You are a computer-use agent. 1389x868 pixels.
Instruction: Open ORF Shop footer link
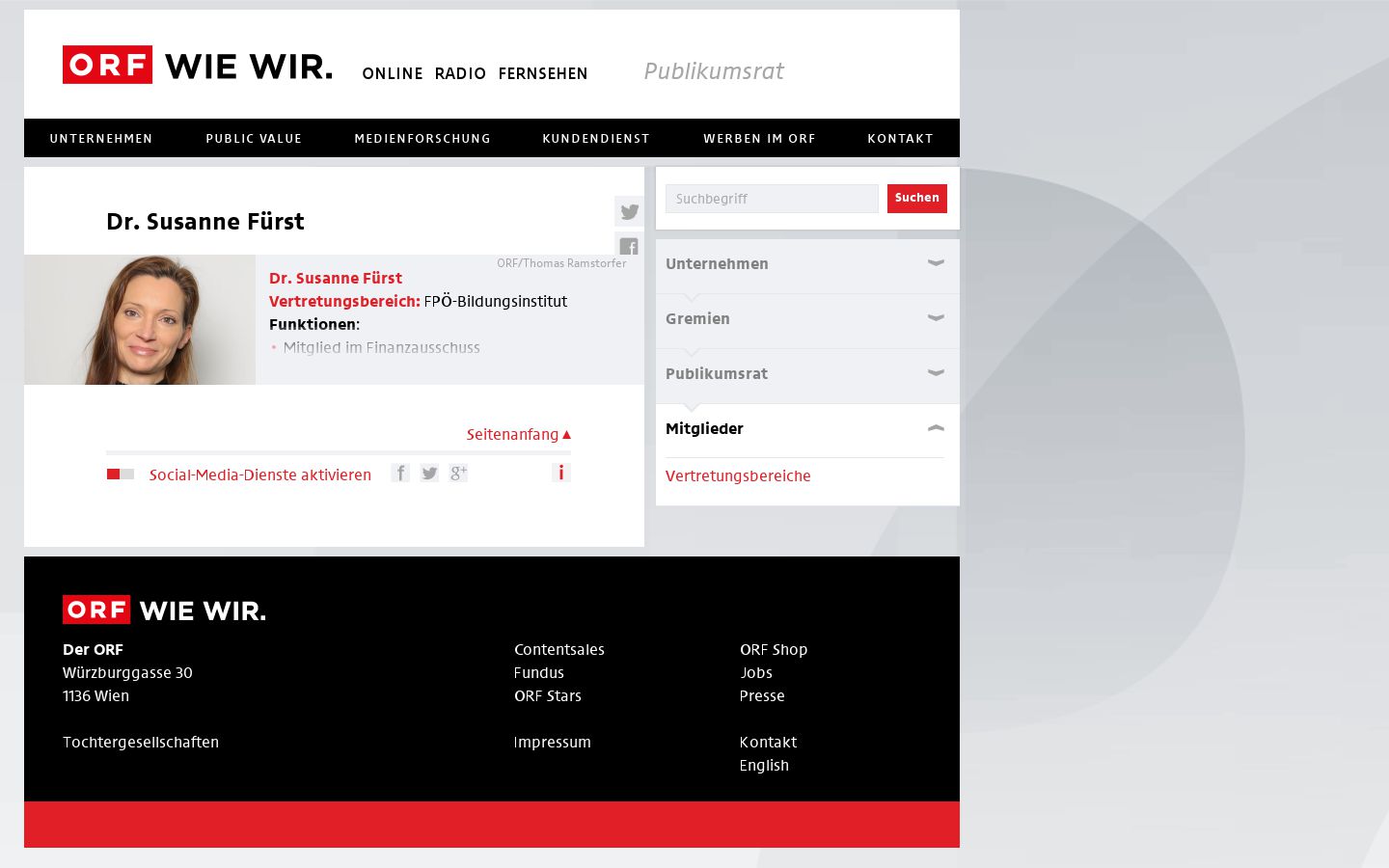click(774, 649)
